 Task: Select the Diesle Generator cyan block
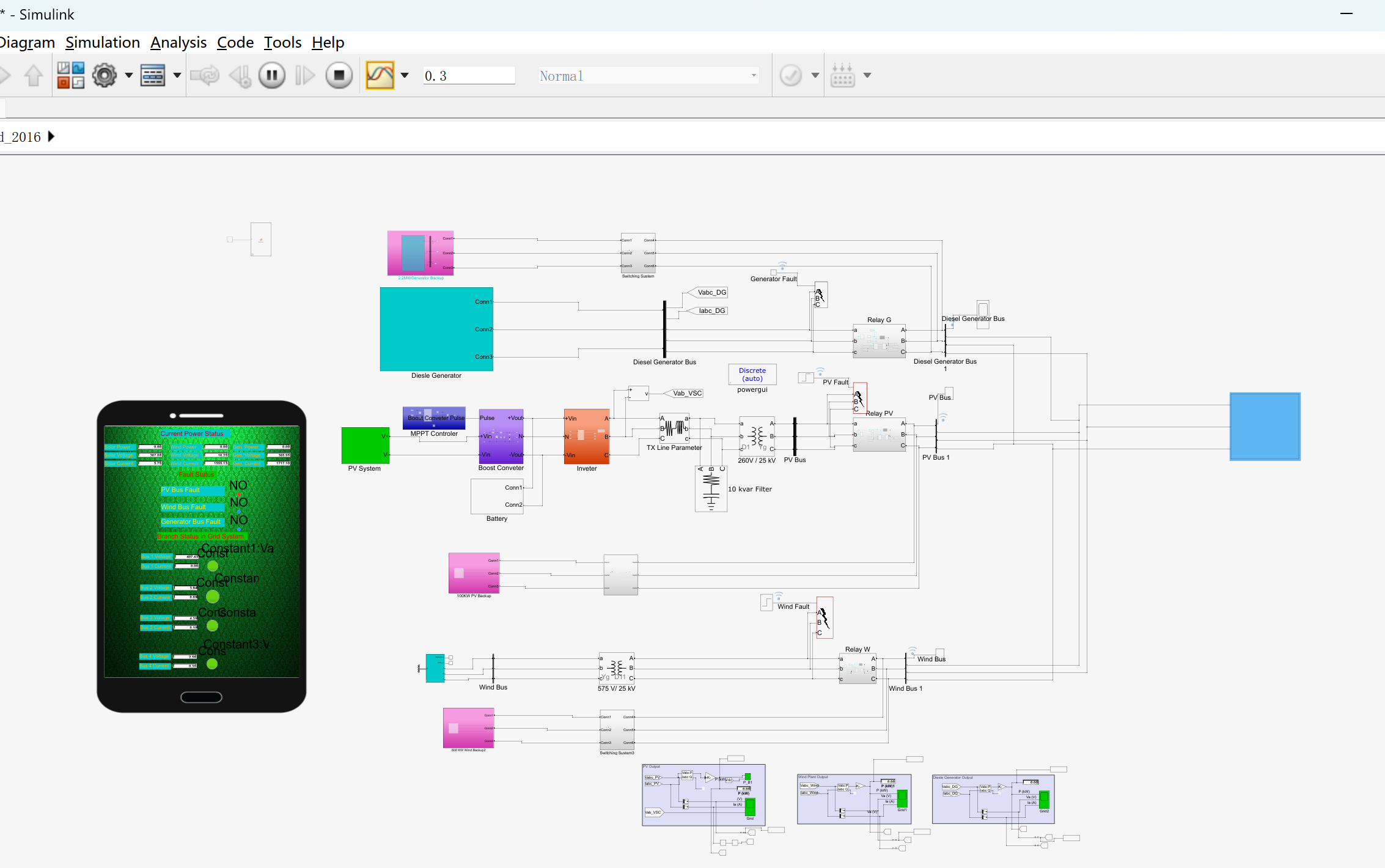[436, 329]
